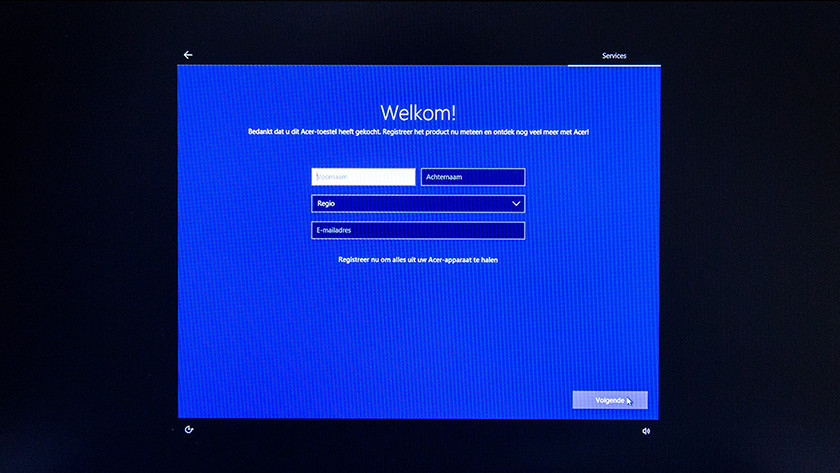Expand the Regio dropdown
Image resolution: width=840 pixels, height=473 pixels.
click(418, 204)
